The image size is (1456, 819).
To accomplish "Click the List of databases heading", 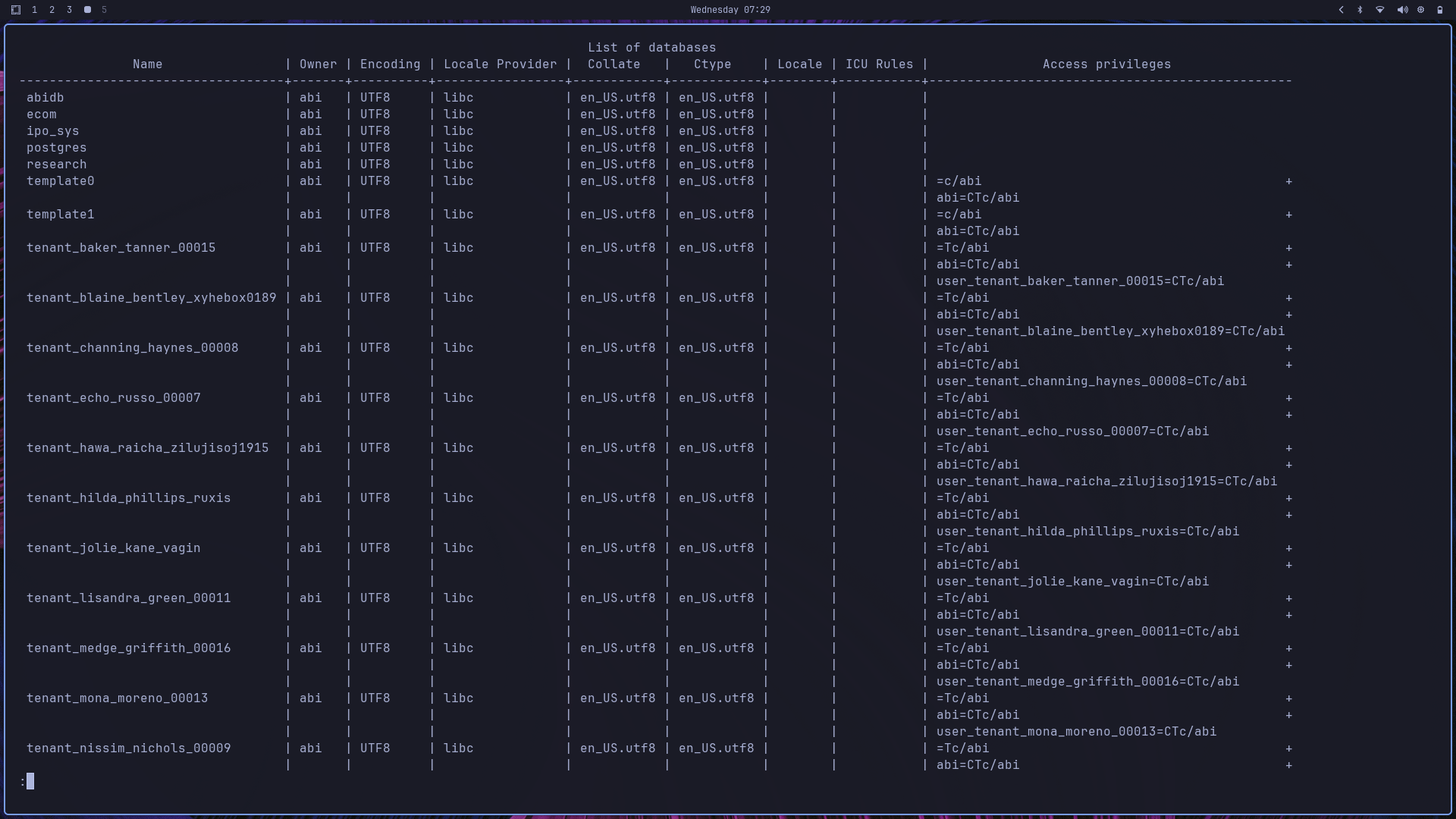I will coord(651,47).
